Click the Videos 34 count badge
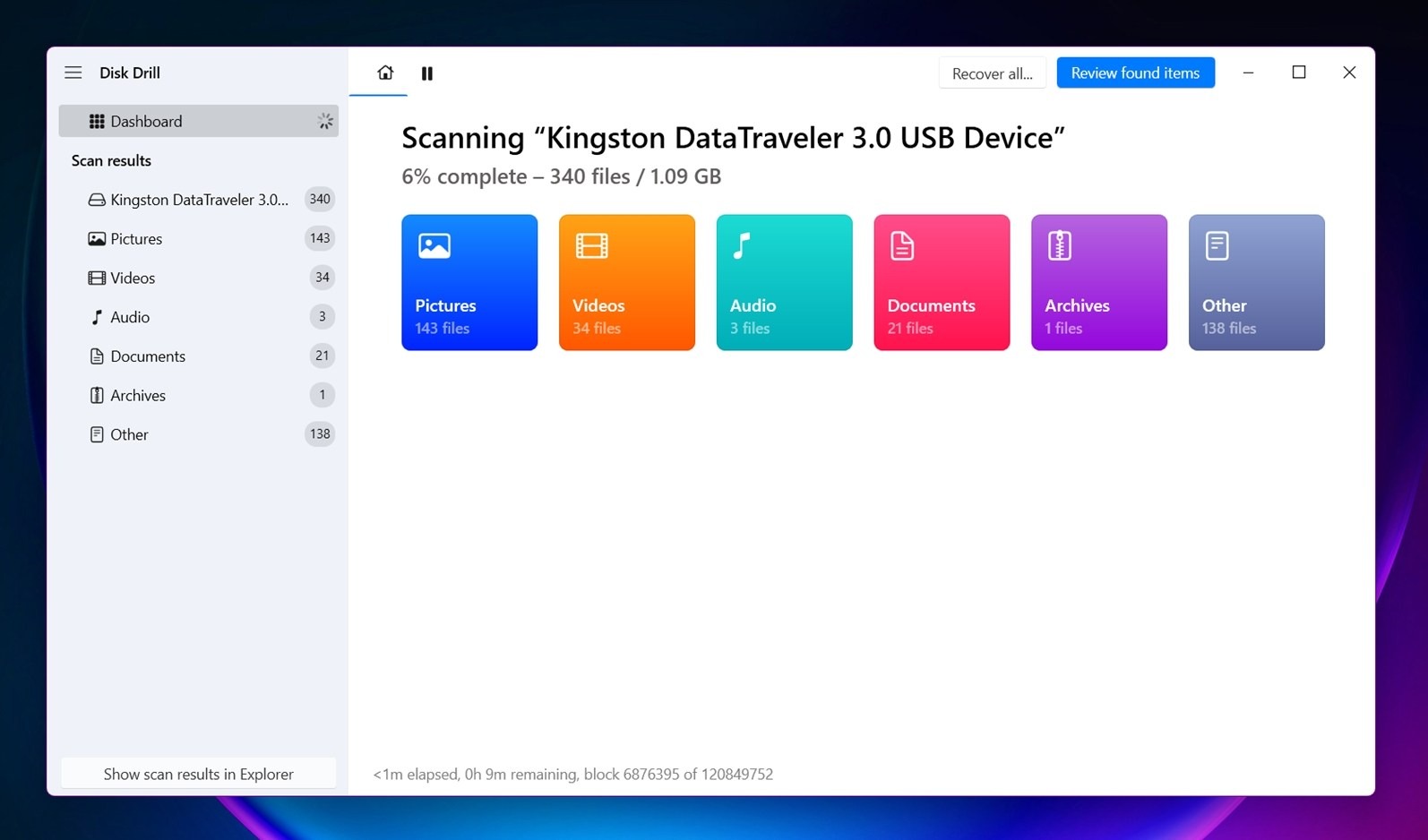 pos(322,278)
